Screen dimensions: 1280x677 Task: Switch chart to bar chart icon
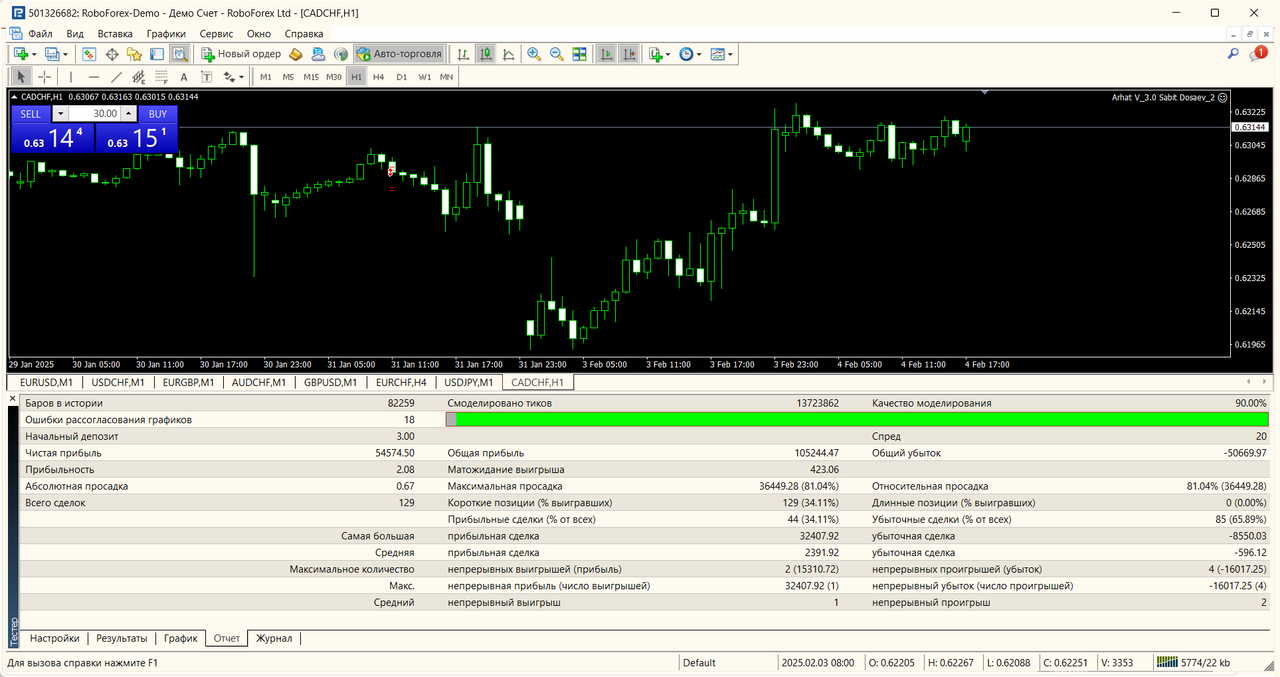pyautogui.click(x=463, y=54)
